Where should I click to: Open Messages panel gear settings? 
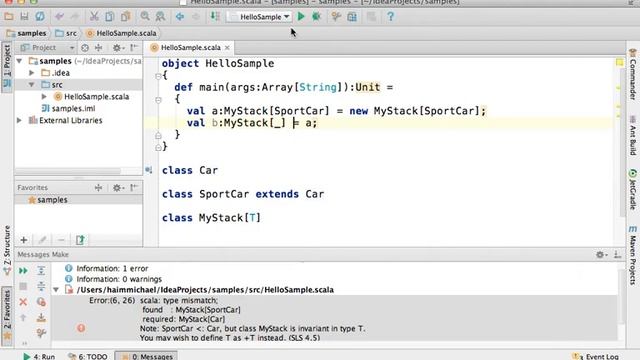pos(601,255)
